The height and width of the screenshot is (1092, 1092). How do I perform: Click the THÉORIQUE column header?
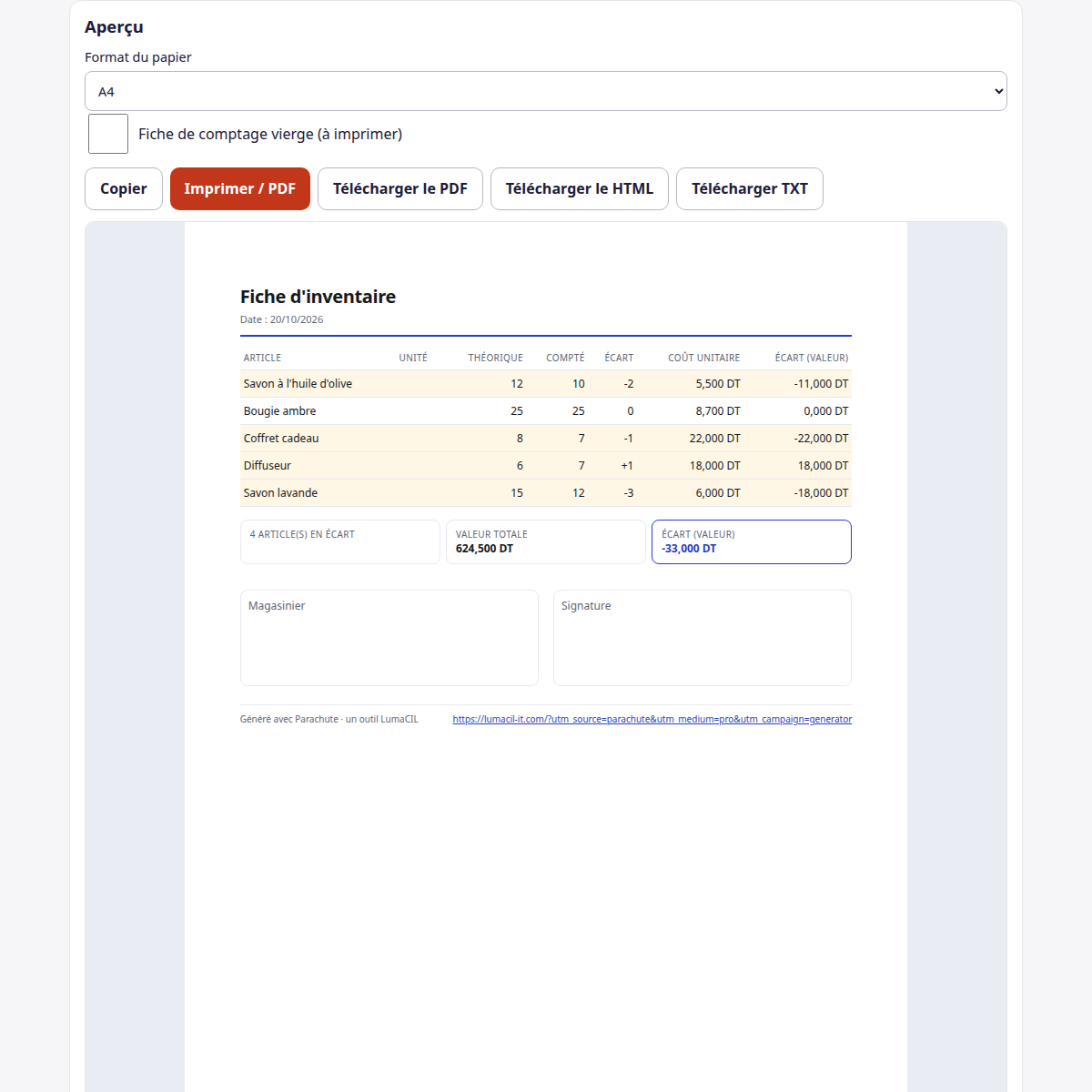[496, 358]
